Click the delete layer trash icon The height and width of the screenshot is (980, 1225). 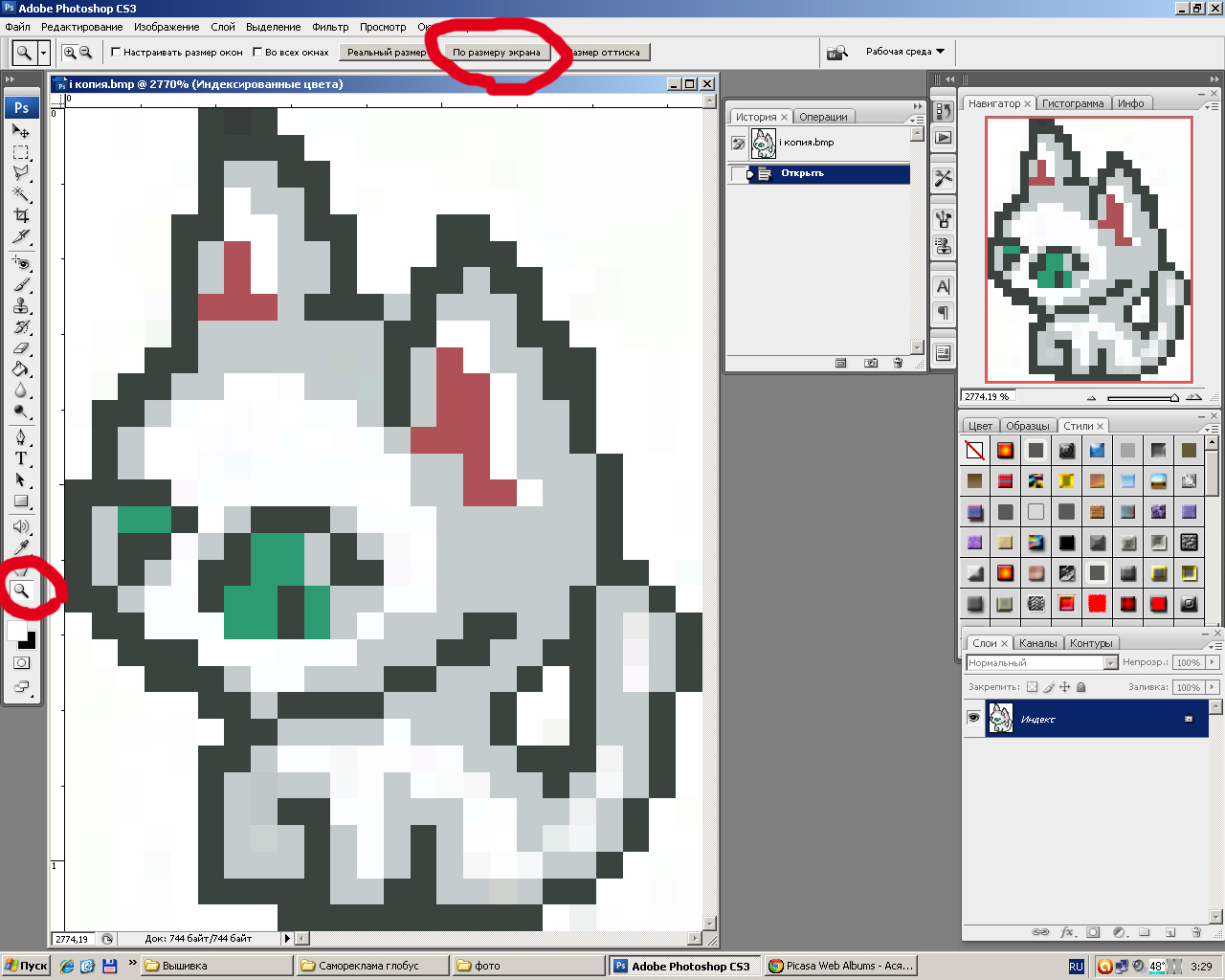[x=1195, y=931]
